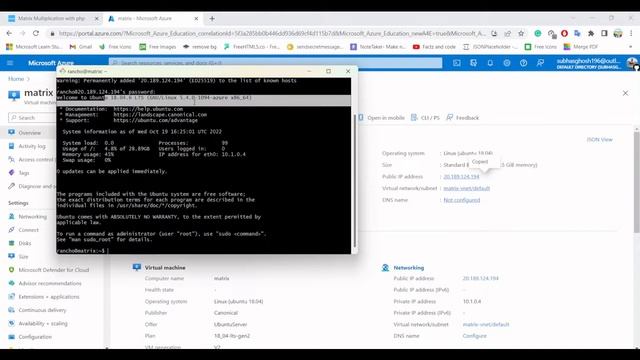The image size is (640, 360).
Task: Open the Azure portal hamburger menu
Action: pos(10,63)
